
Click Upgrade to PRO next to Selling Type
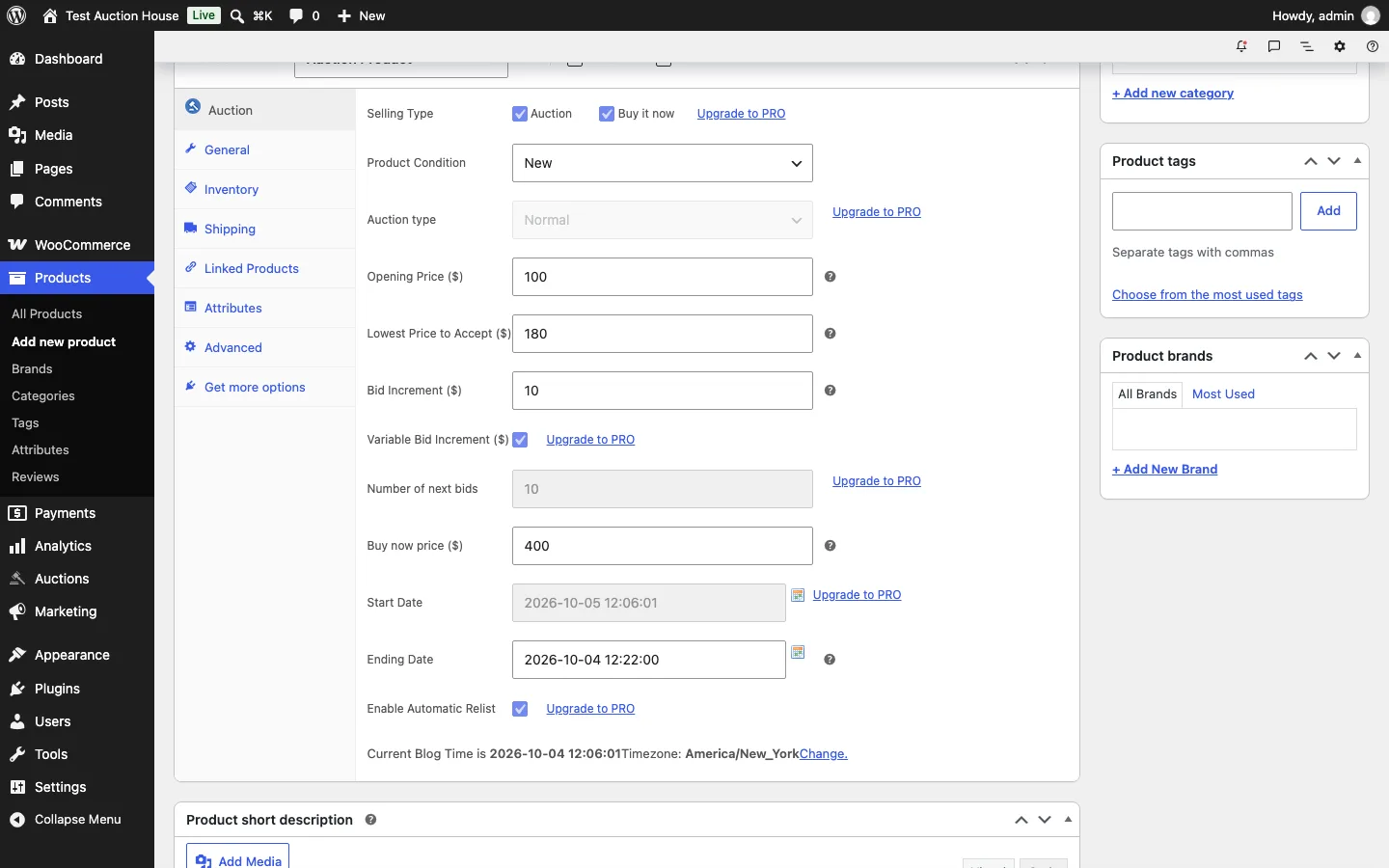pos(741,114)
